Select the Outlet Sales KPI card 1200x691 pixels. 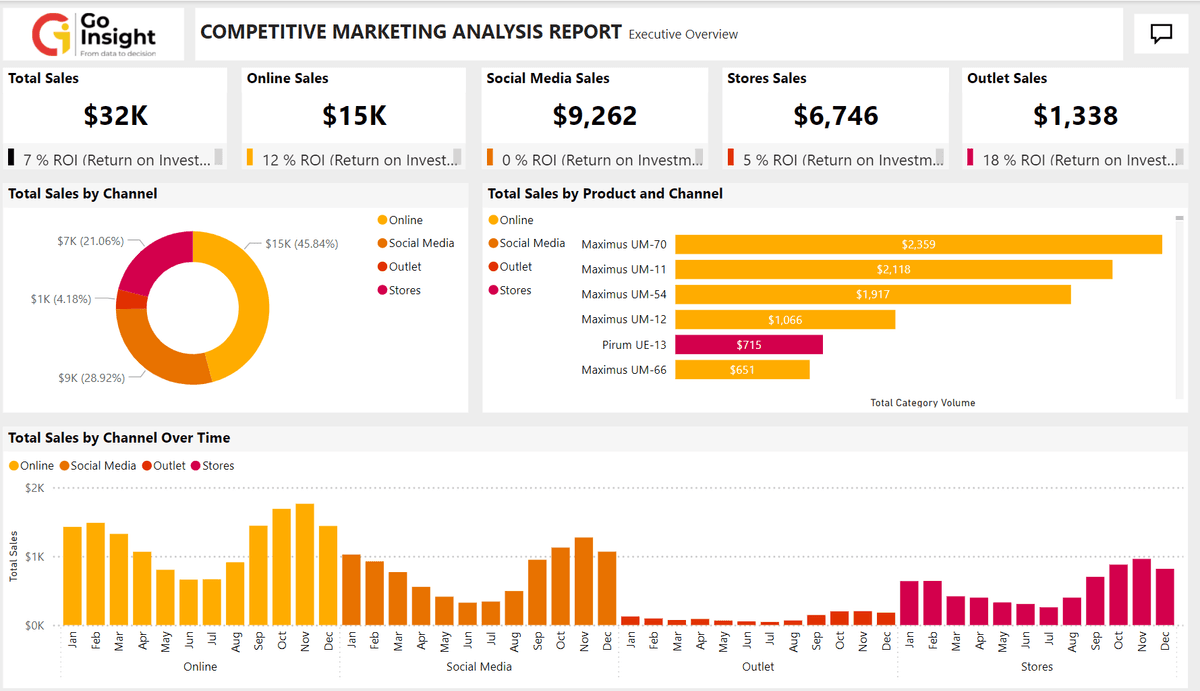pyautogui.click(x=1075, y=110)
